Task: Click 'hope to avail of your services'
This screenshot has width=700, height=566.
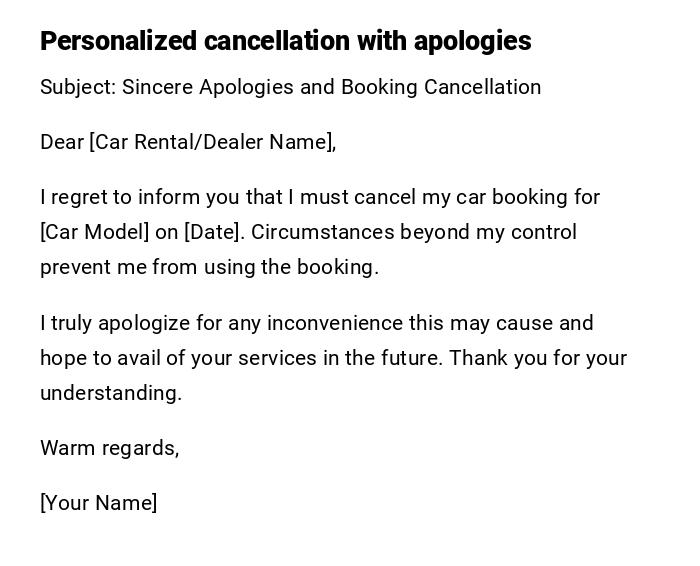Action: point(178,358)
